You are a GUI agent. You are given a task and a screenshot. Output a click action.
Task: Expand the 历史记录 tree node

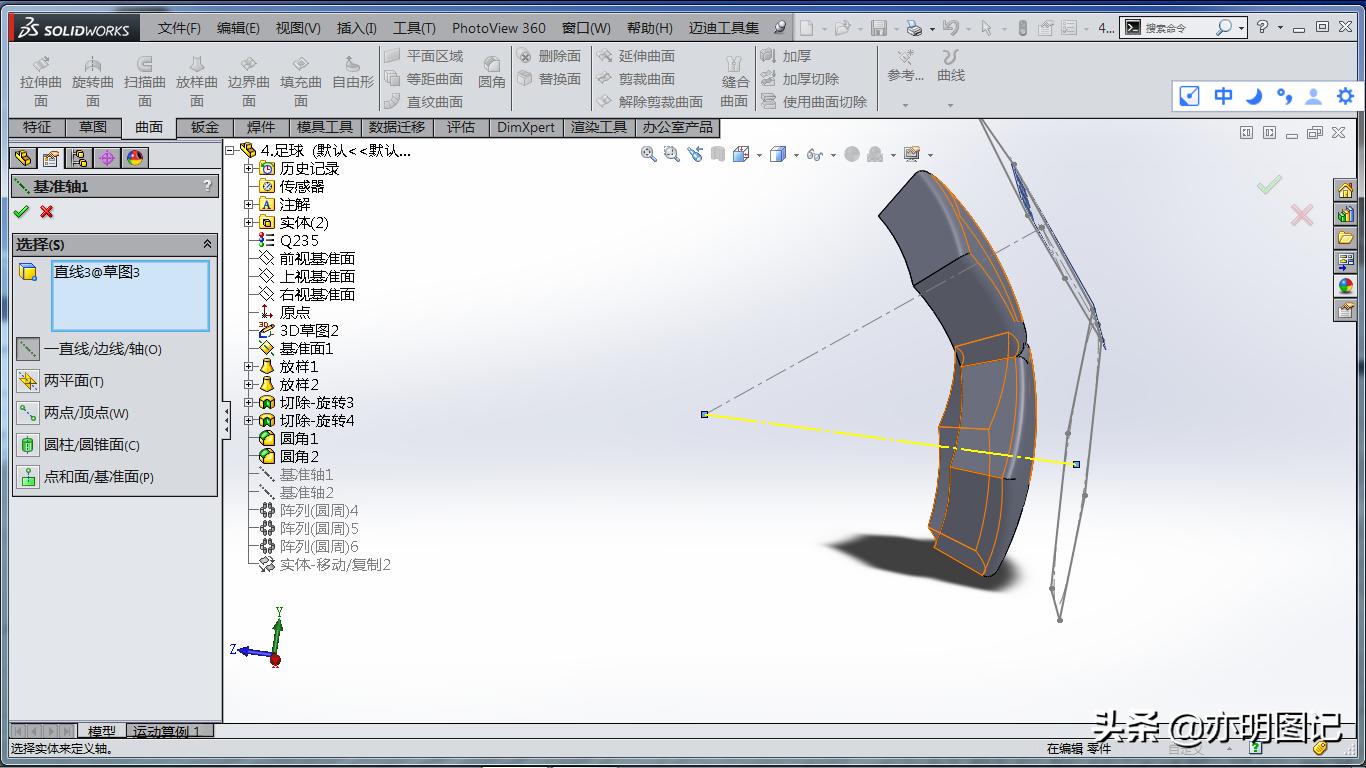tap(248, 168)
